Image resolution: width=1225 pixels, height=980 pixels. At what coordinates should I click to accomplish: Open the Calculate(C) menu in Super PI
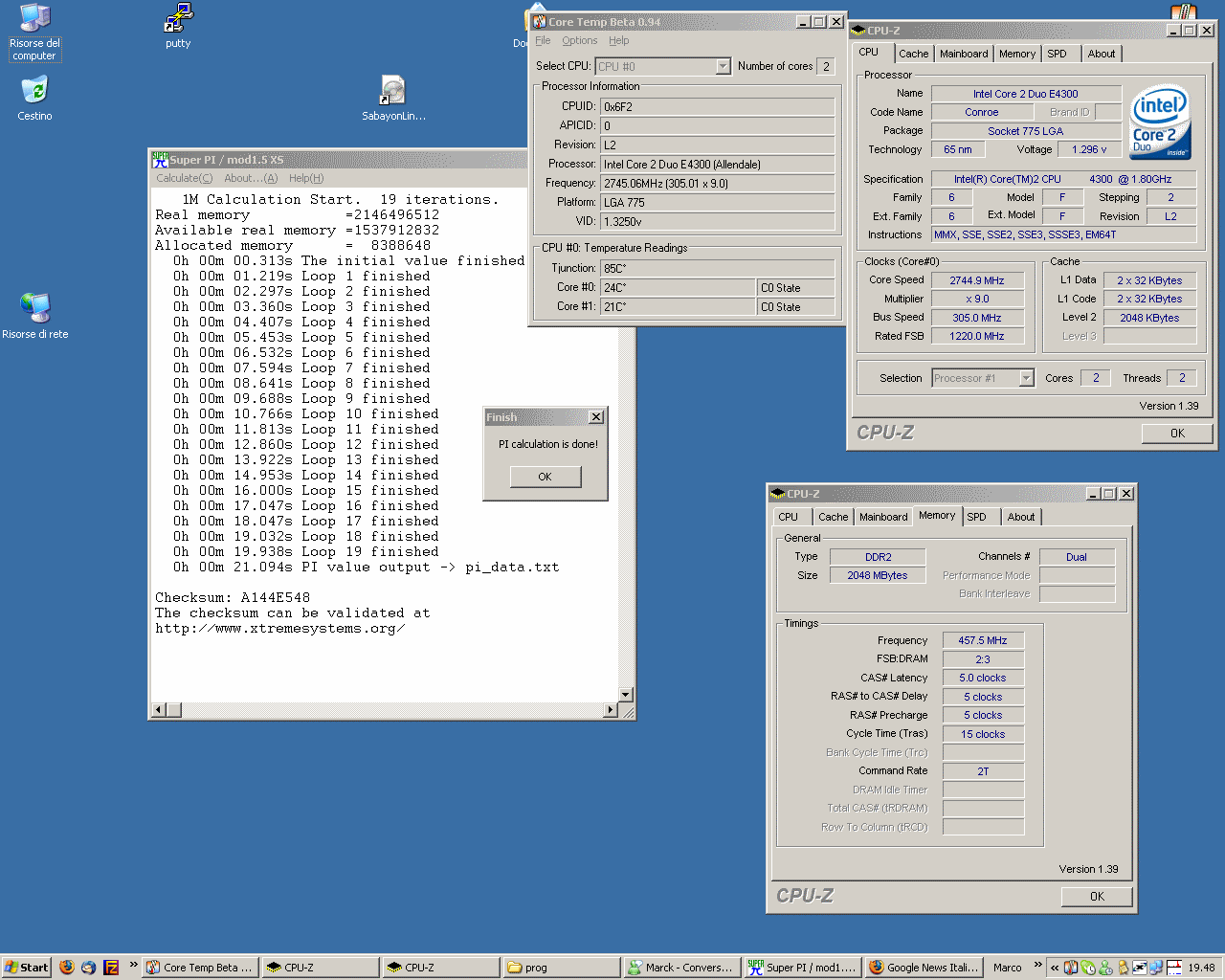(x=184, y=178)
